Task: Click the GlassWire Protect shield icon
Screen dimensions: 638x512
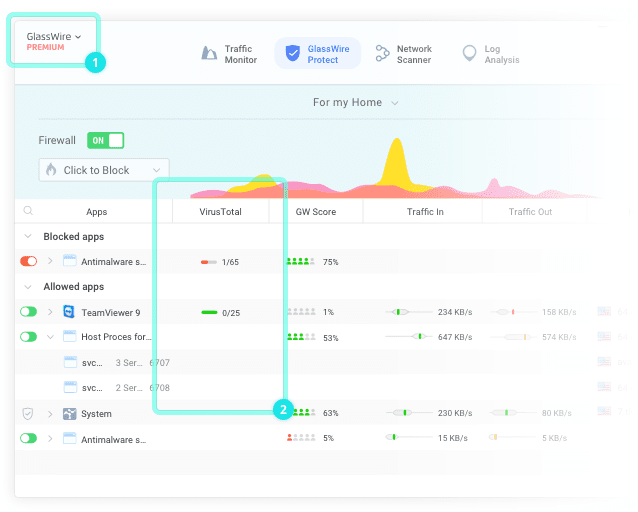Action: 293,53
